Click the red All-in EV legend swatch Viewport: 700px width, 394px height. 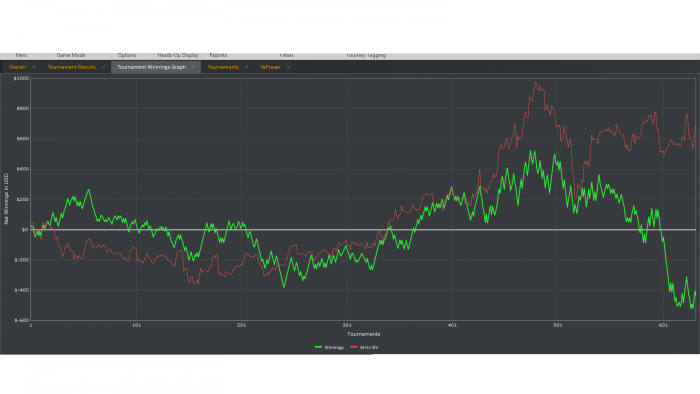coord(354,347)
